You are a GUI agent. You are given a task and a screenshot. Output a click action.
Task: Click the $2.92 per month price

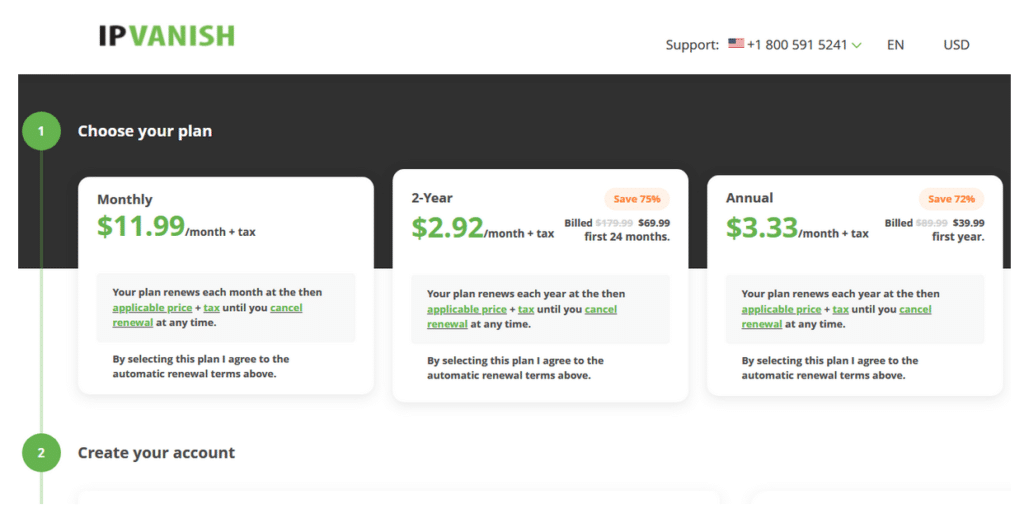coord(447,227)
